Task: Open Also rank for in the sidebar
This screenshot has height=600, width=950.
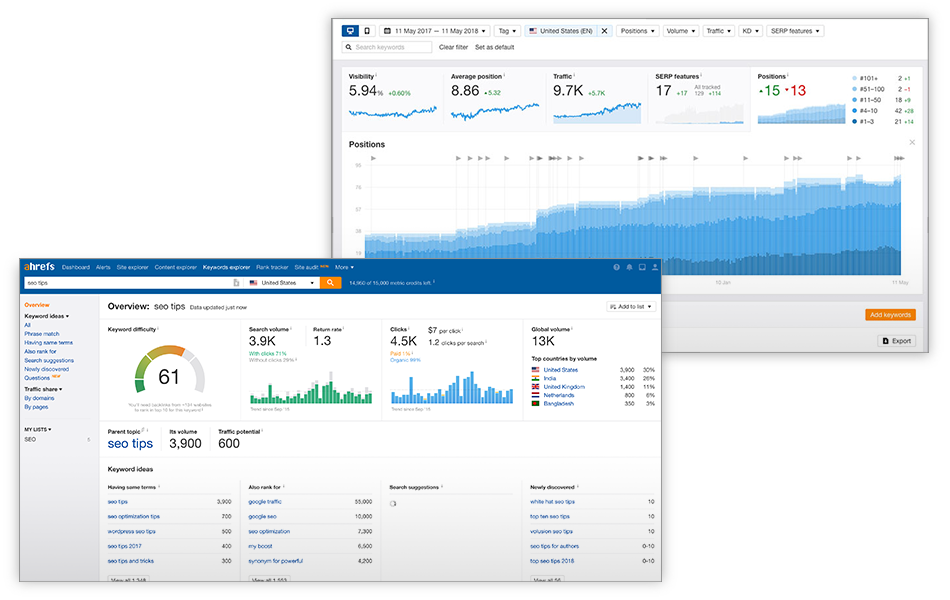Action: [x=40, y=352]
